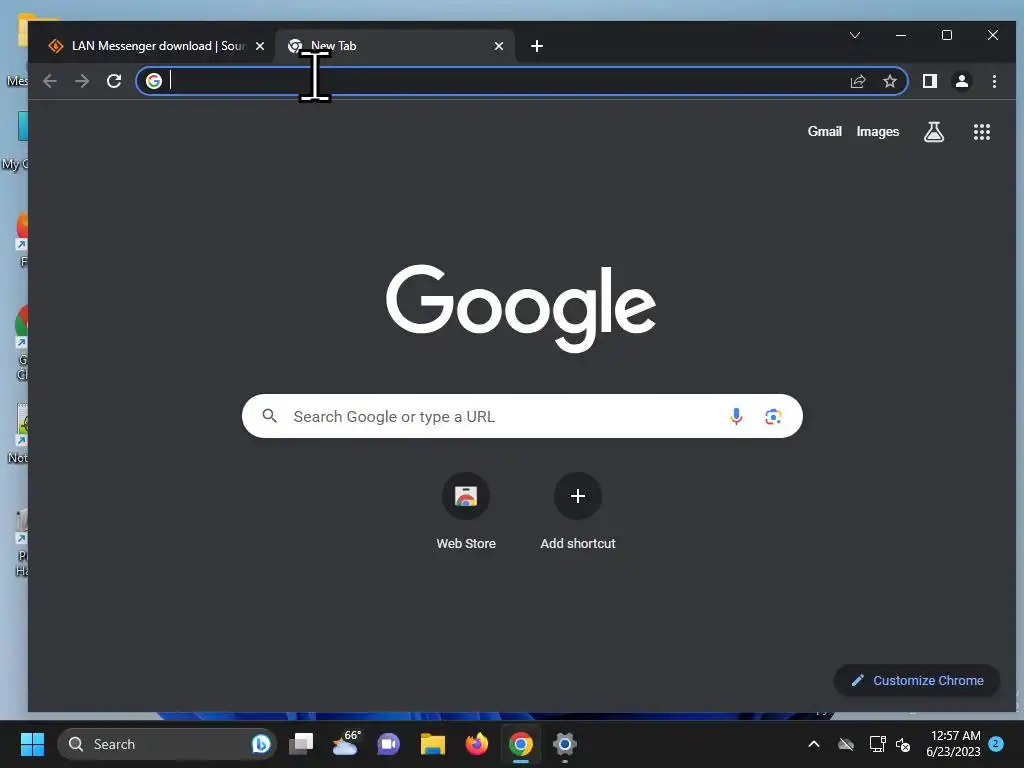Image resolution: width=1024 pixels, height=768 pixels.
Task: Open the Gmail link
Action: click(825, 131)
